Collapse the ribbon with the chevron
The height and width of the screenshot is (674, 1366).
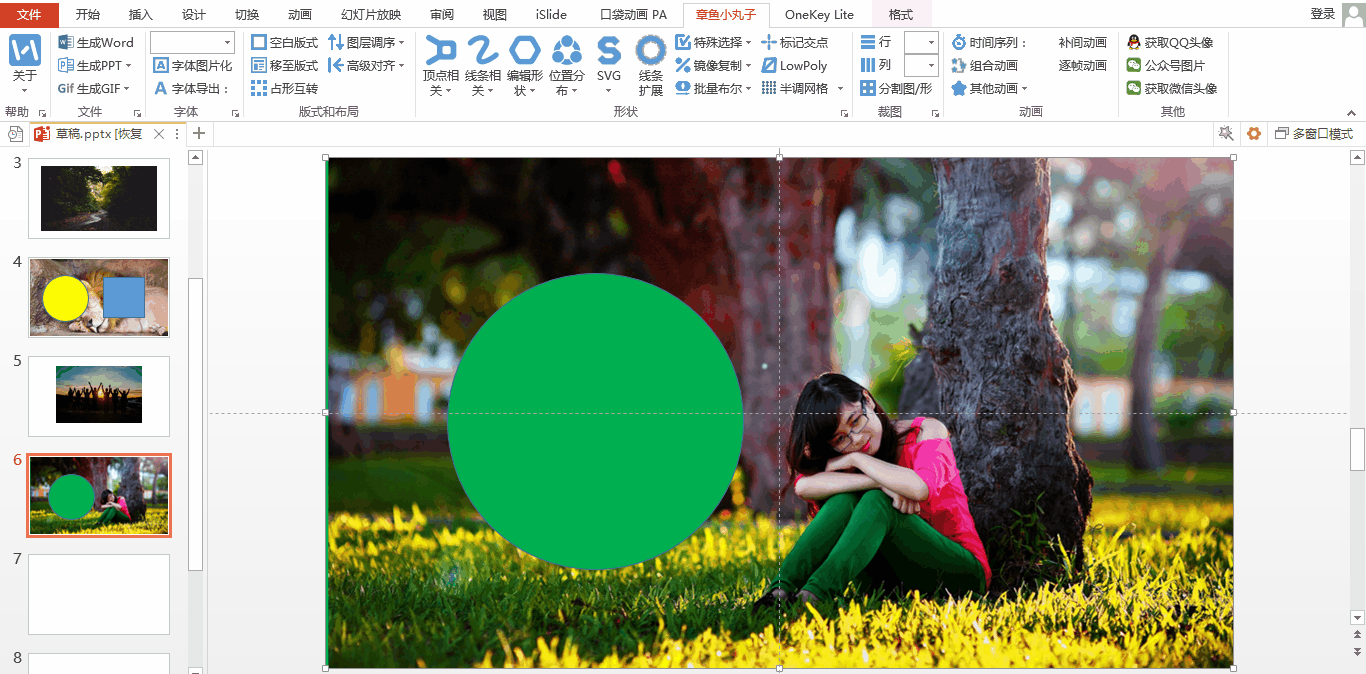point(1352,112)
